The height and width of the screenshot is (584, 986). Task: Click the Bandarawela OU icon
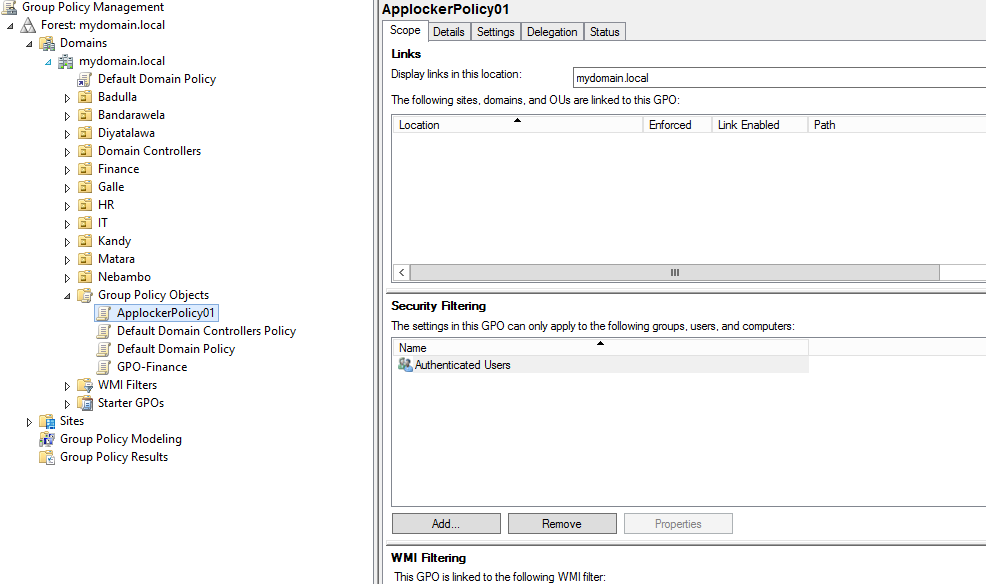[x=85, y=115]
